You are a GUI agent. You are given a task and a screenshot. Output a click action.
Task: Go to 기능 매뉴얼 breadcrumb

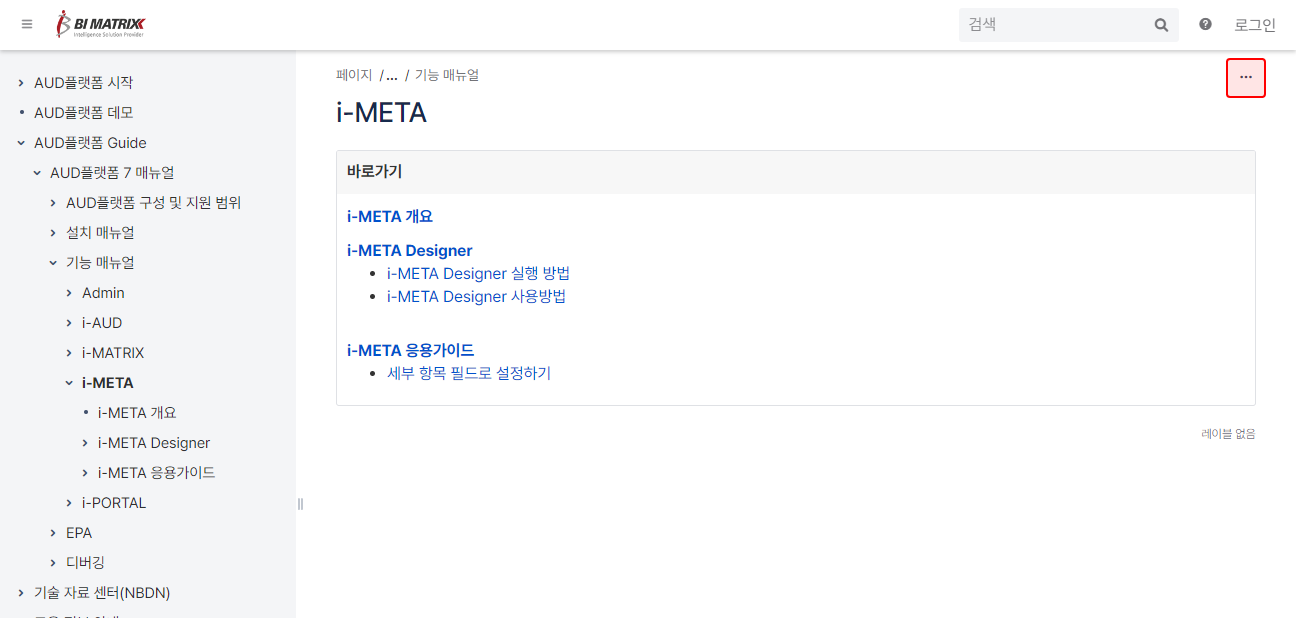coord(447,75)
